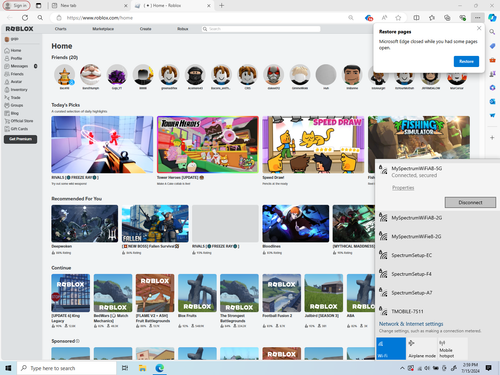Open Properties link for connected network
500x375 pixels.
403,188
